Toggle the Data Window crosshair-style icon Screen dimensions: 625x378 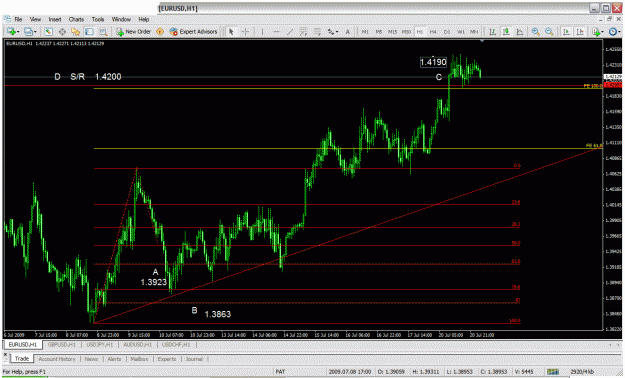[62, 32]
